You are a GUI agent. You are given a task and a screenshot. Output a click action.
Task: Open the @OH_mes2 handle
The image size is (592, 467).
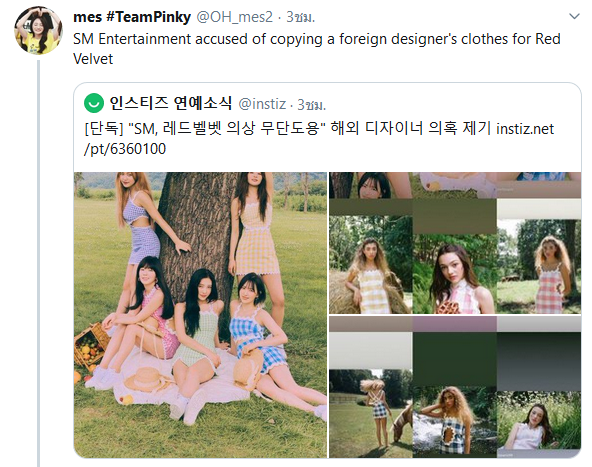(234, 17)
